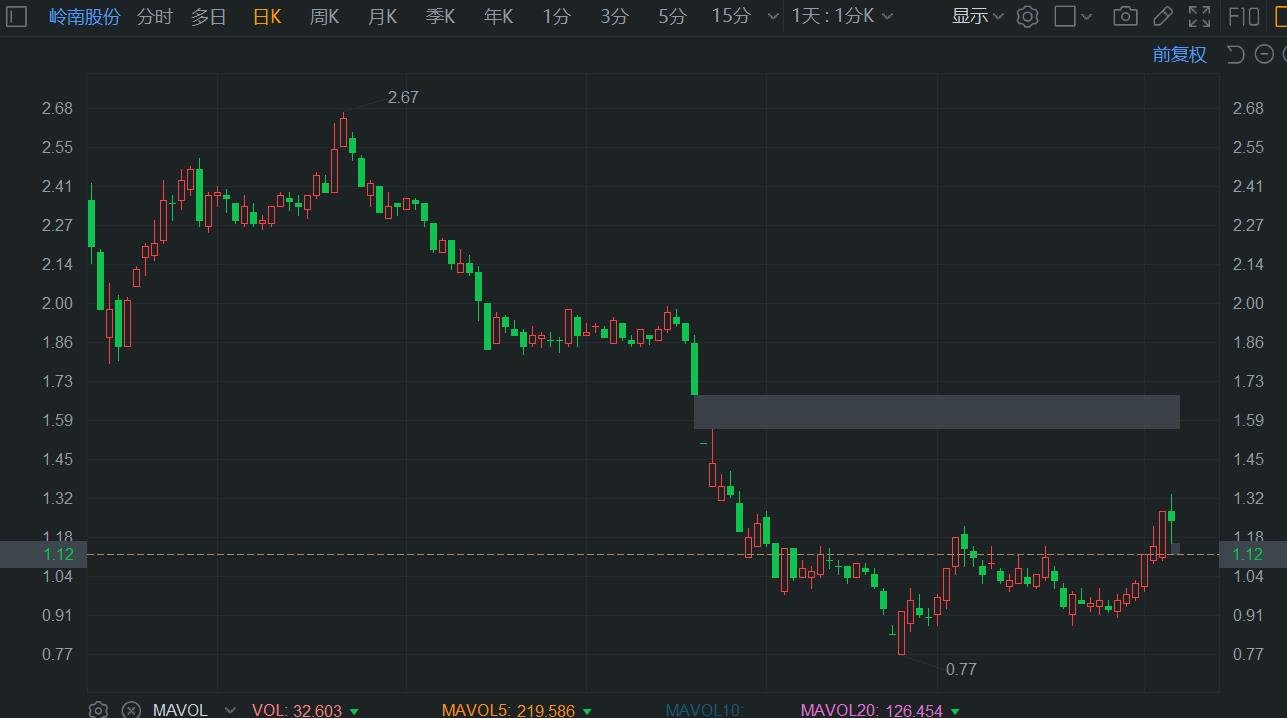1287x718 pixels.
Task: Open the 1天:1分K period dropdown
Action: click(x=842, y=16)
